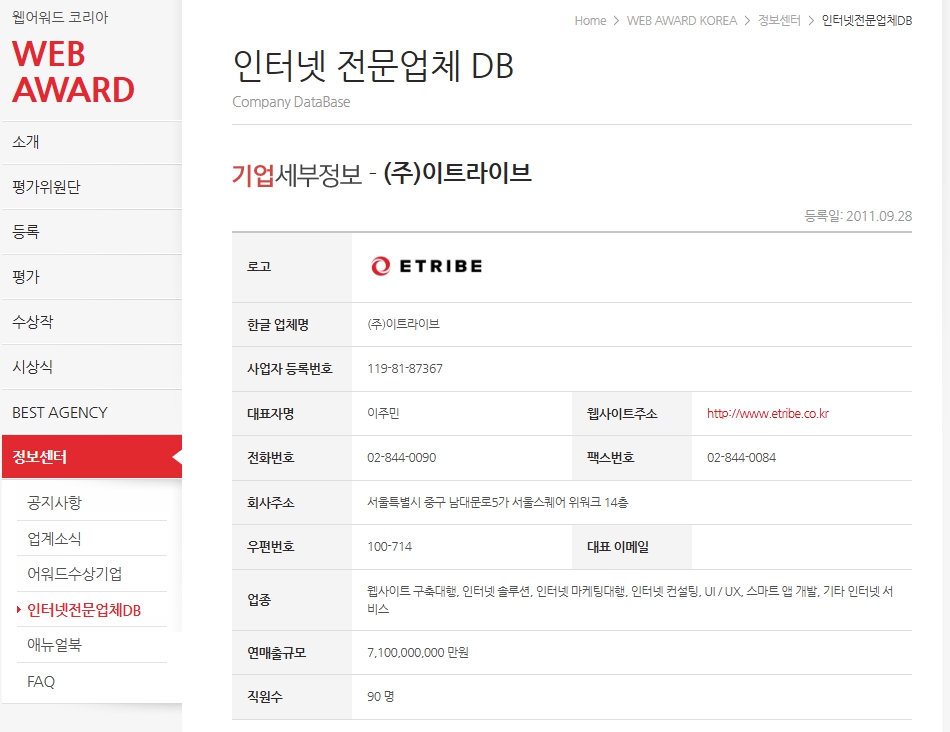
Task: Click the 직원수 label cell
Action: click(x=291, y=697)
